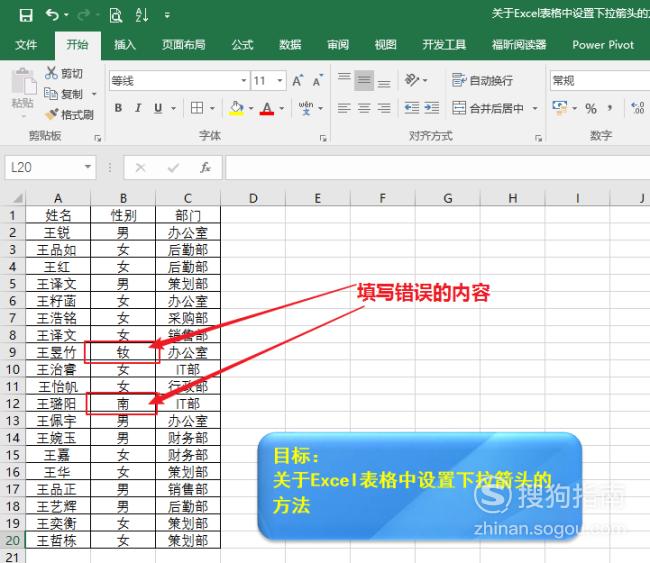Open the Customize Quick Access Toolbar arrow

(x=167, y=16)
